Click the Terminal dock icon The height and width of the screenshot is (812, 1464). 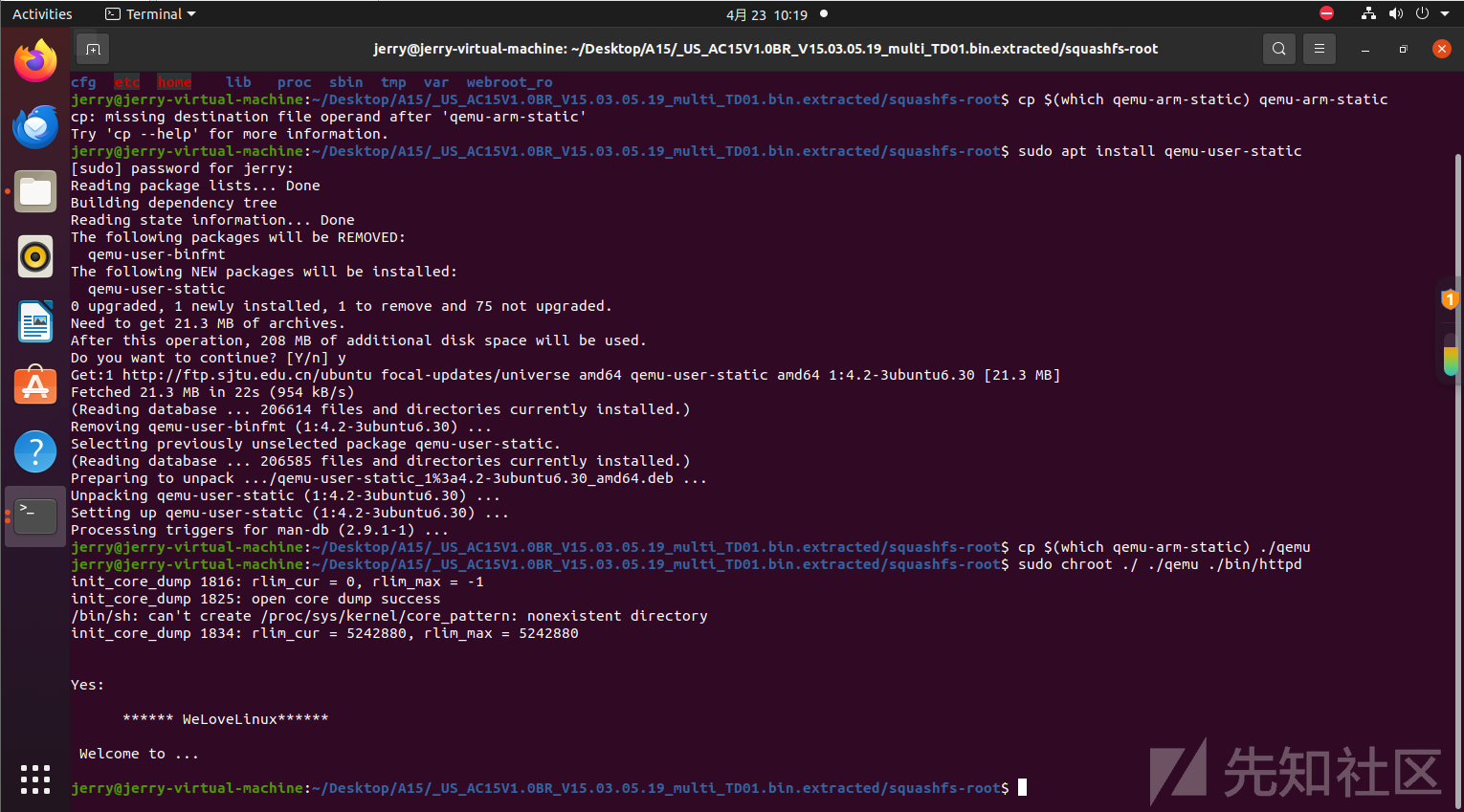tap(35, 516)
